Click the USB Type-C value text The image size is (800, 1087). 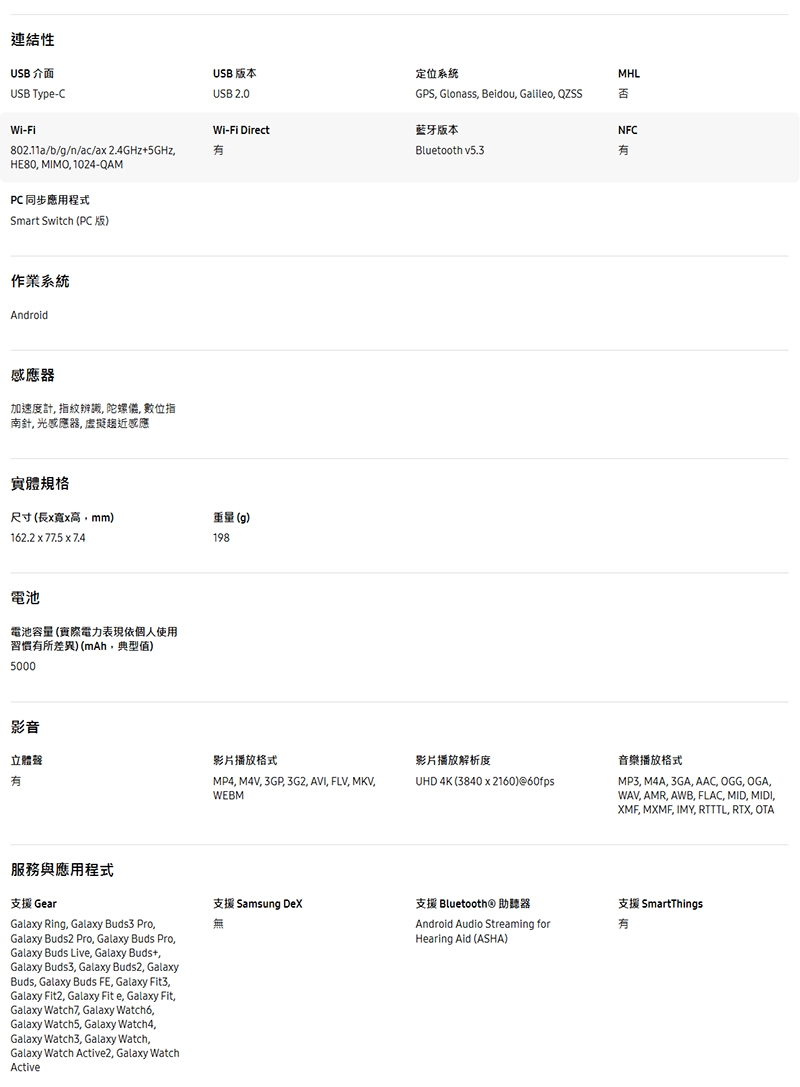click(44, 94)
